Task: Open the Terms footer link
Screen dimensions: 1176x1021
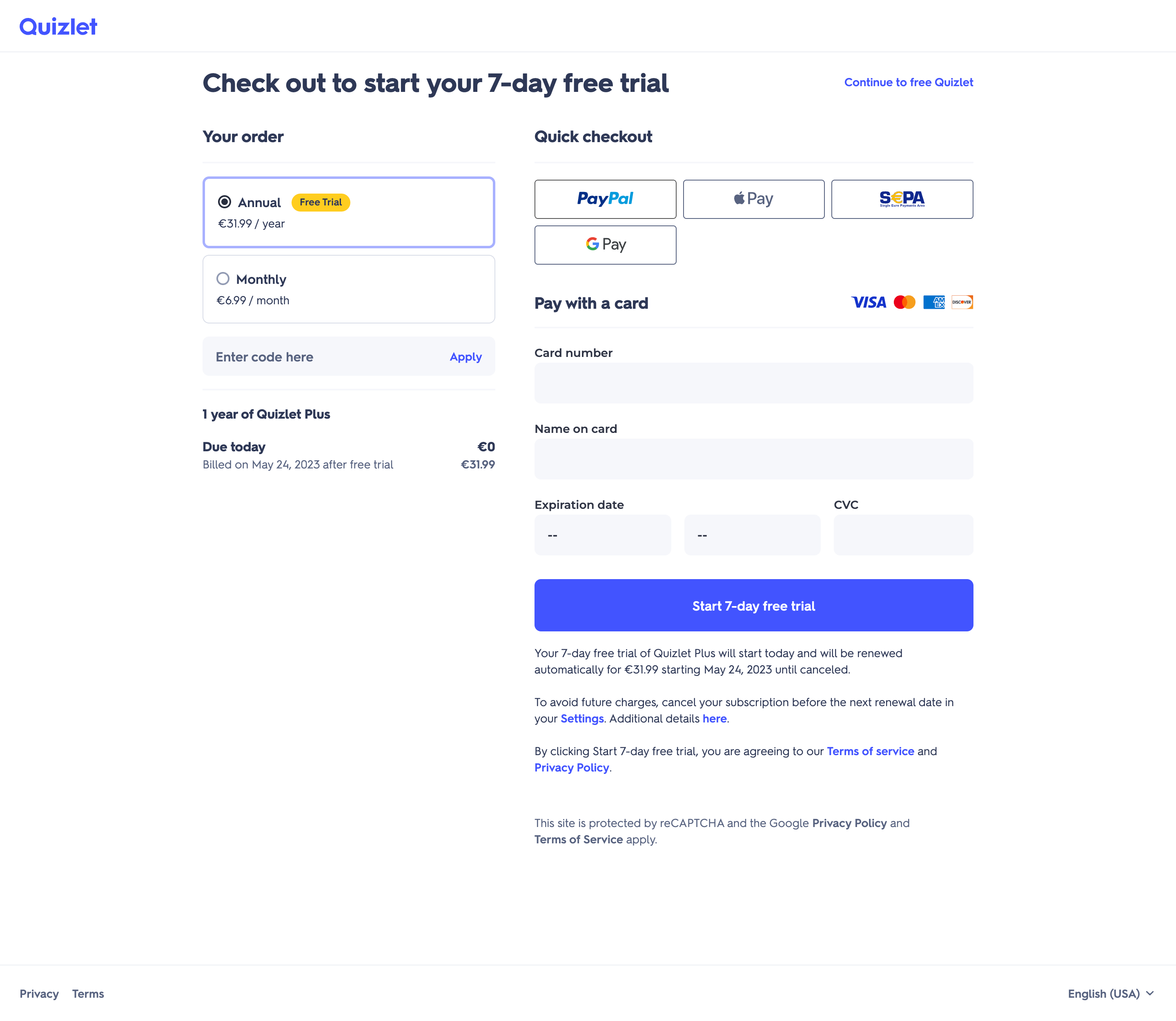Action: pyautogui.click(x=88, y=994)
